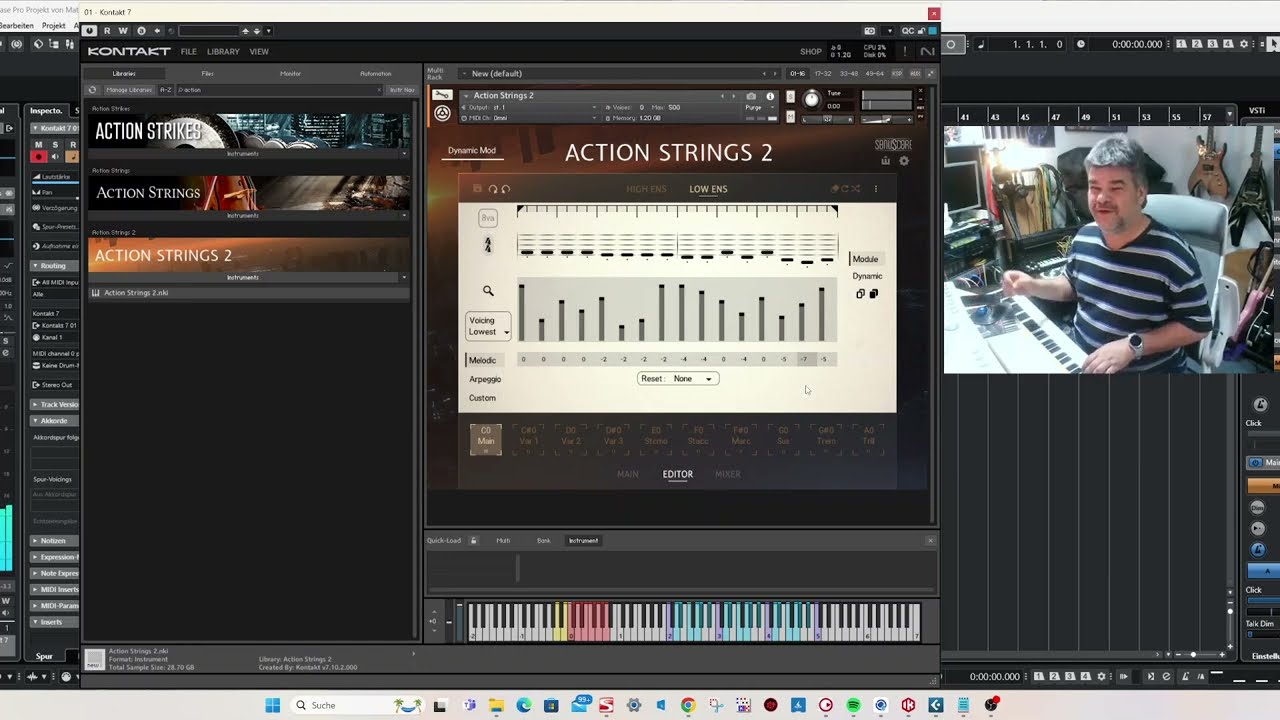The width and height of the screenshot is (1280, 720).
Task: Open Spotify from the taskbar
Action: click(853, 705)
